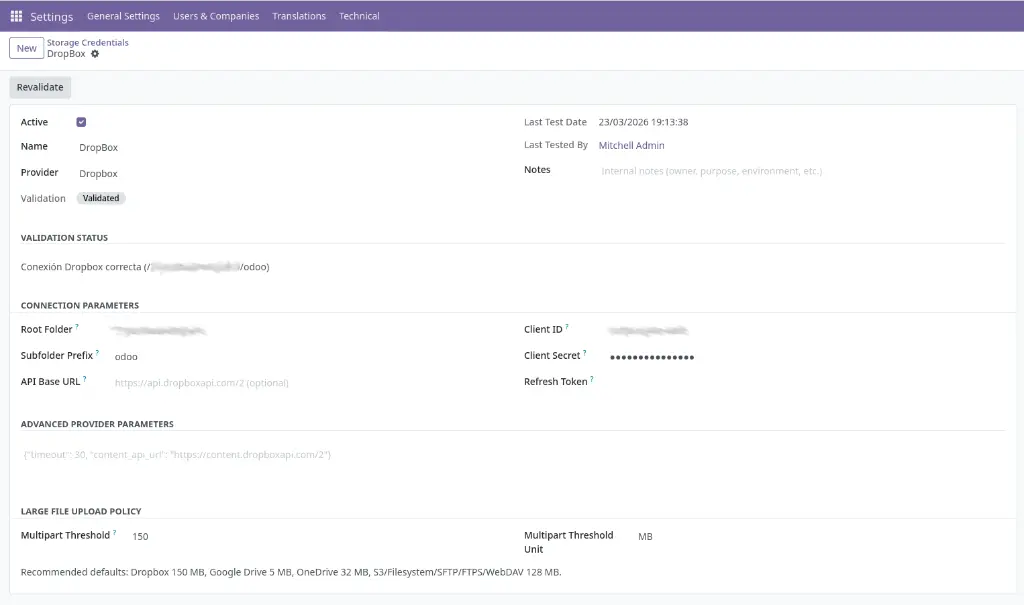The image size is (1024, 605).
Task: Show help tooltip for Subfolder Prefix
Action: click(97, 353)
